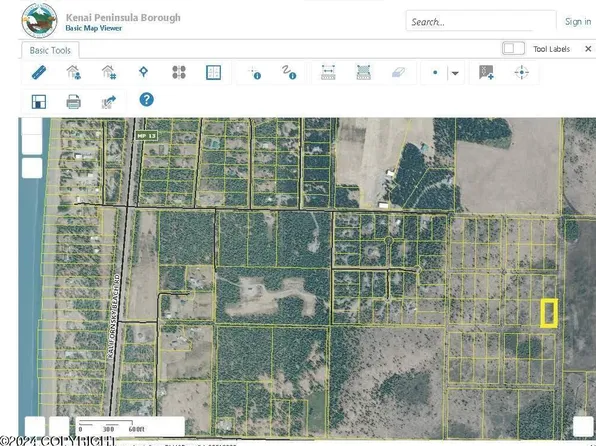
Task: Choose the measure area tool
Action: point(364,72)
